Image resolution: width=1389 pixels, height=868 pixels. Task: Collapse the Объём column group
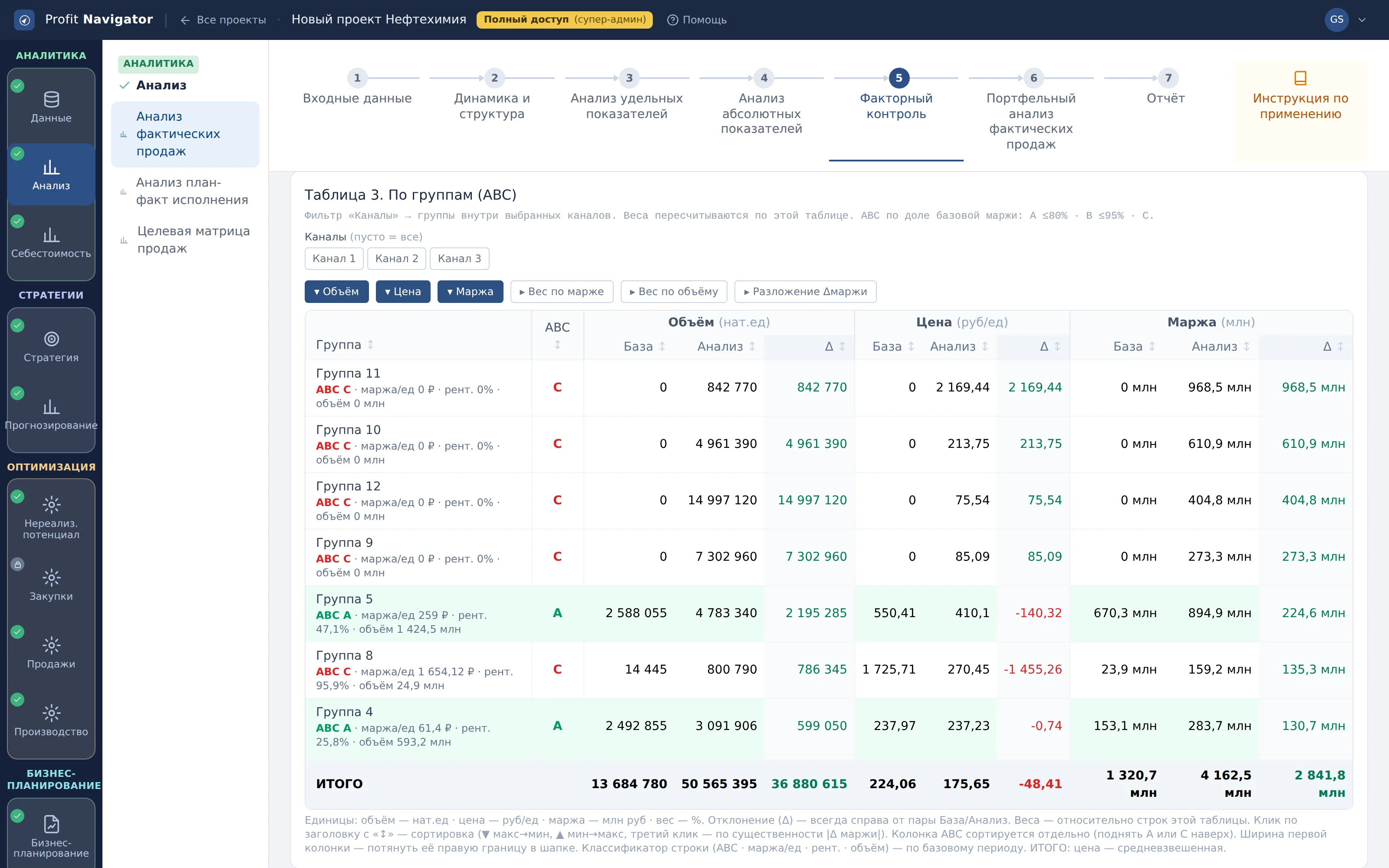point(336,292)
